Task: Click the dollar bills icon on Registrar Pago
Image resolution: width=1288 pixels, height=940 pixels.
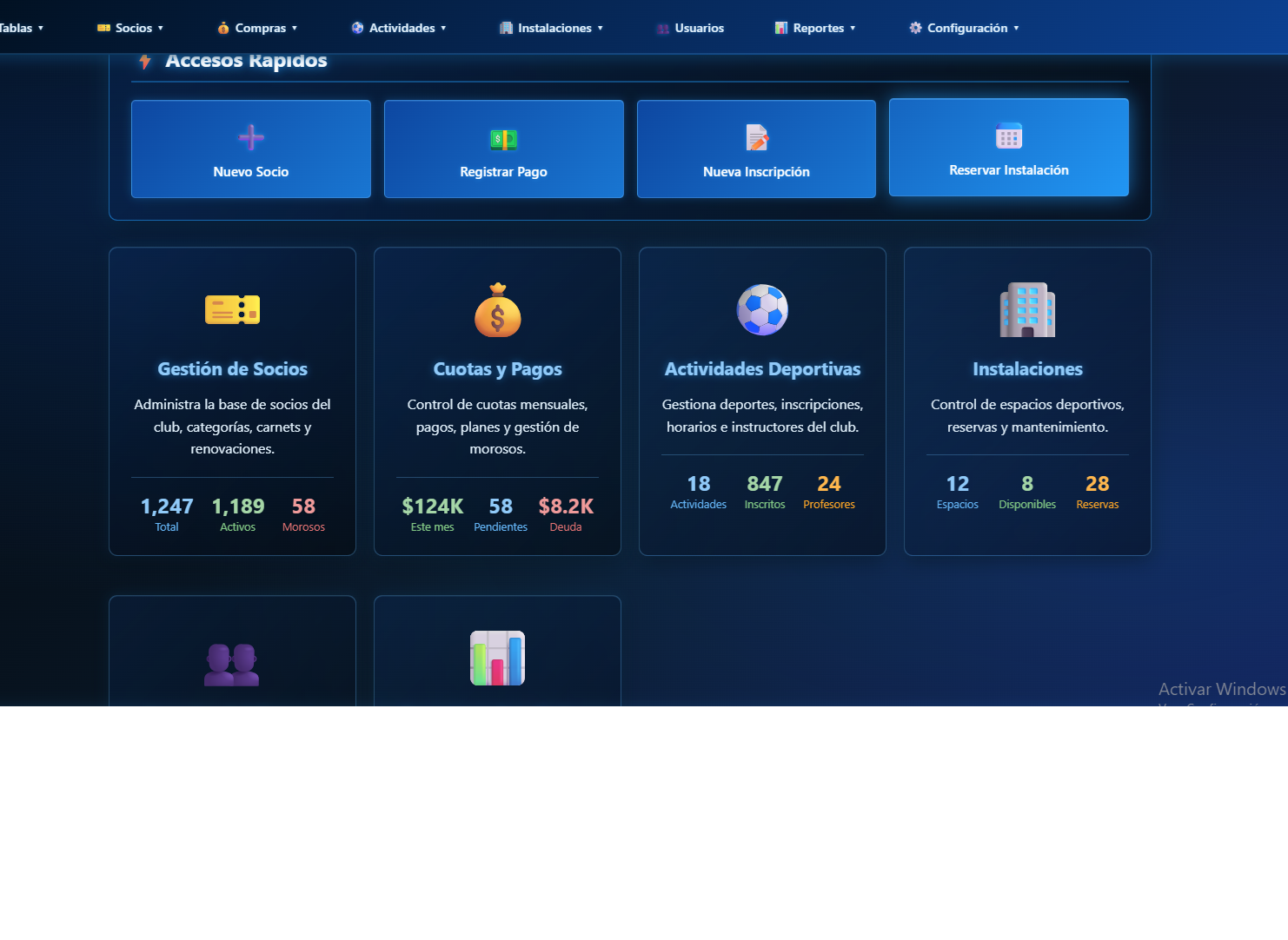Action: 503,136
